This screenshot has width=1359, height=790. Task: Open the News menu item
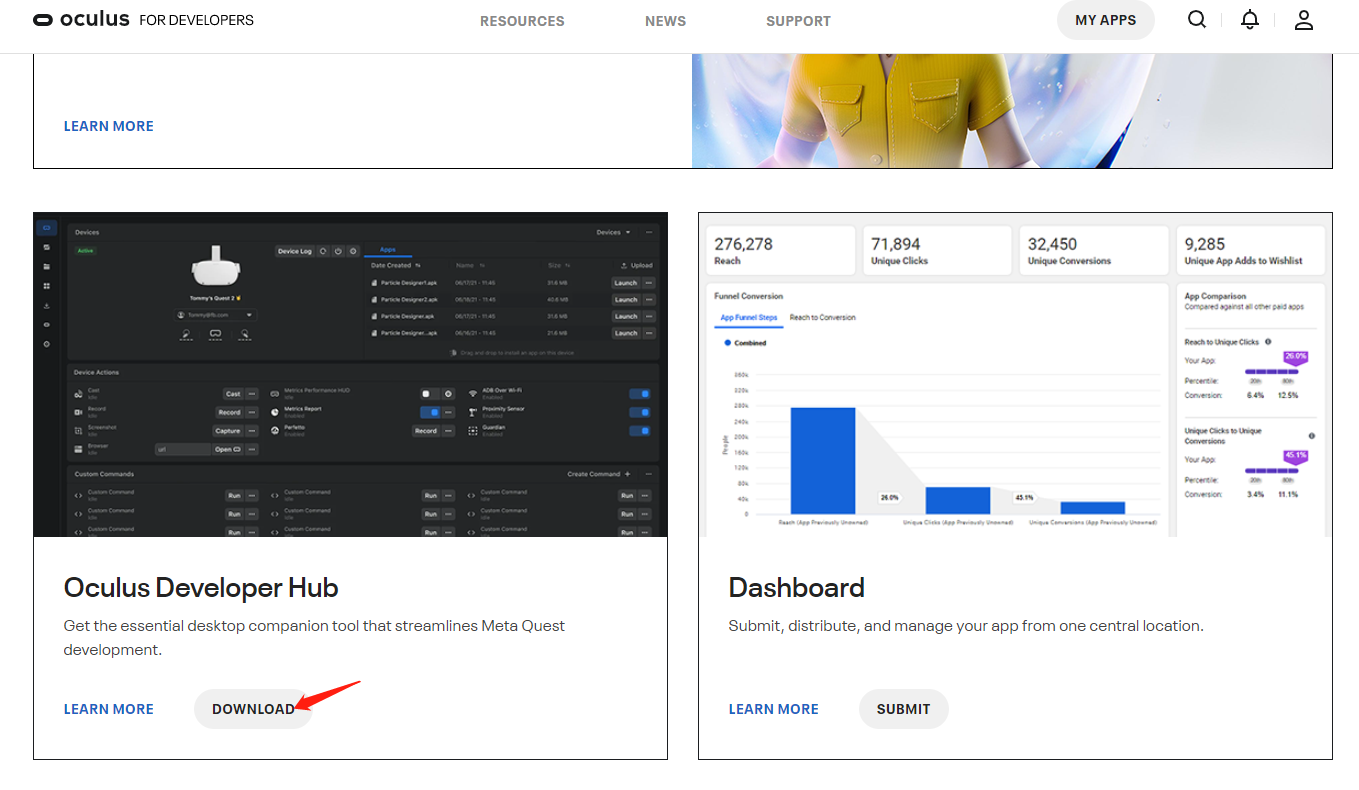(x=665, y=21)
